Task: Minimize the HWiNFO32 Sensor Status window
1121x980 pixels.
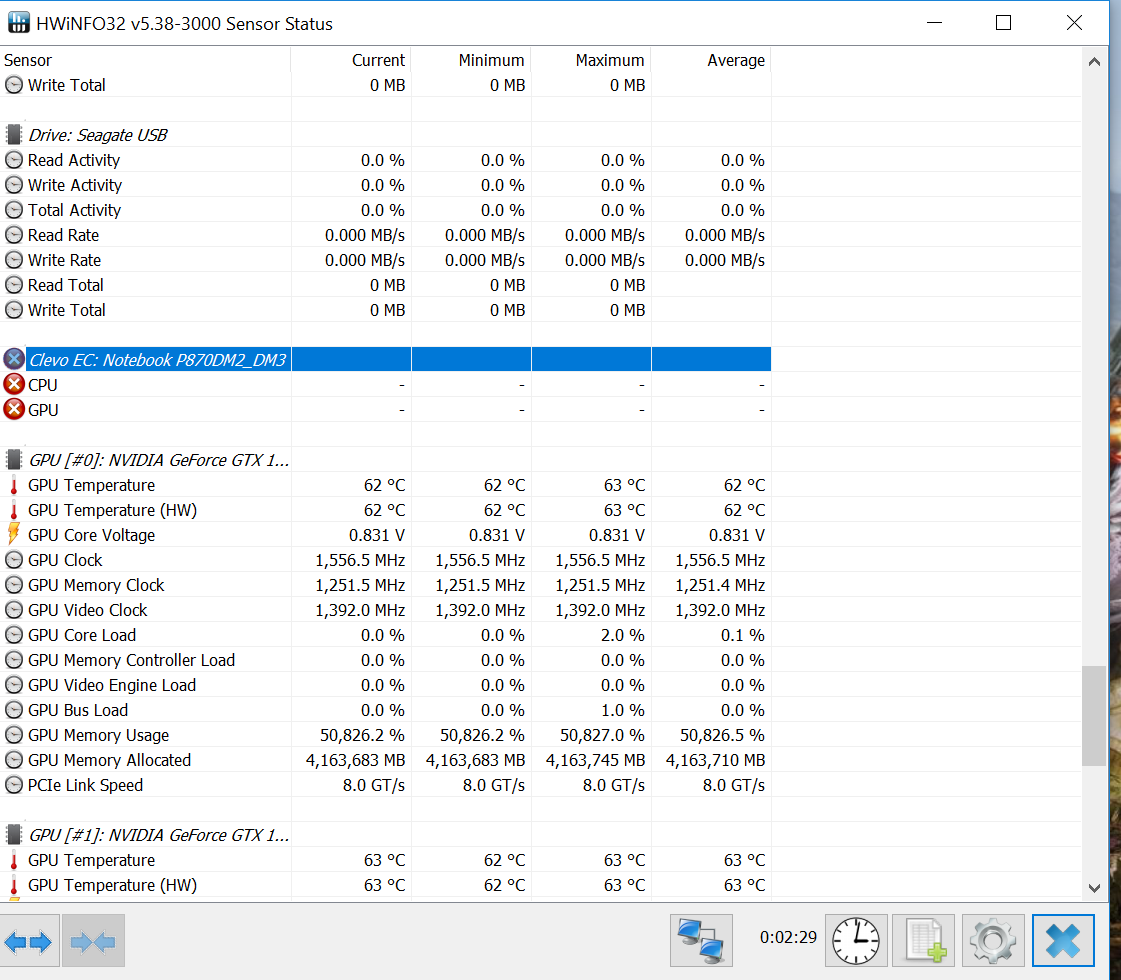Action: tap(934, 23)
